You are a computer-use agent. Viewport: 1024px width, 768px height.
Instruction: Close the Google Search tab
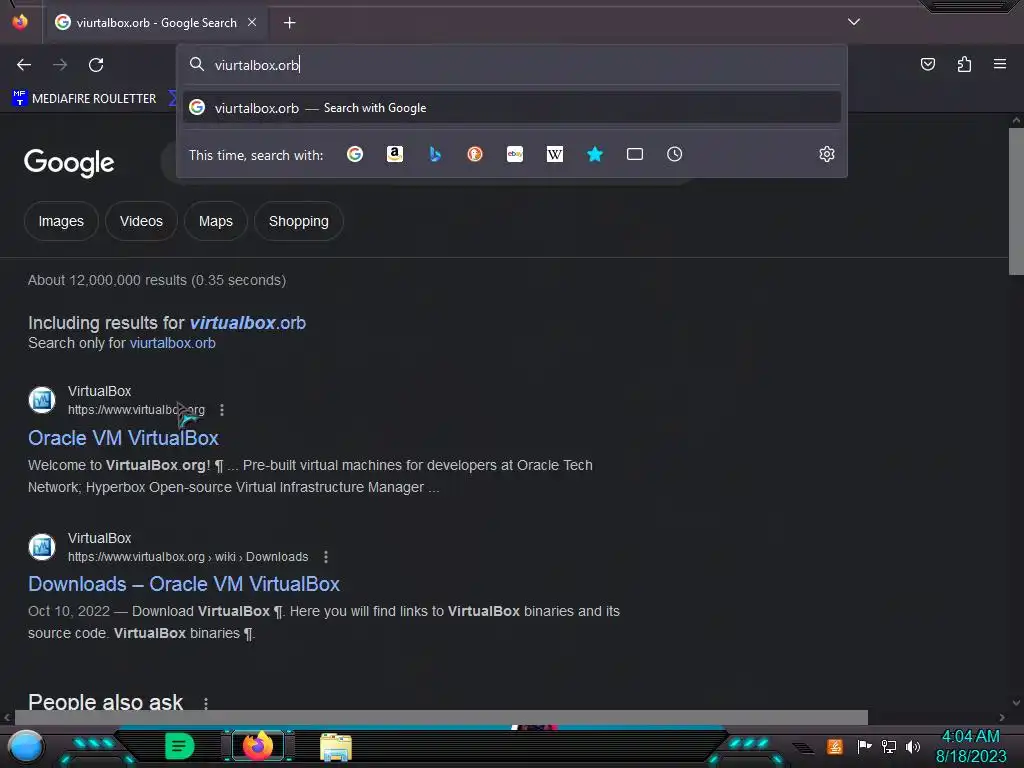[252, 22]
